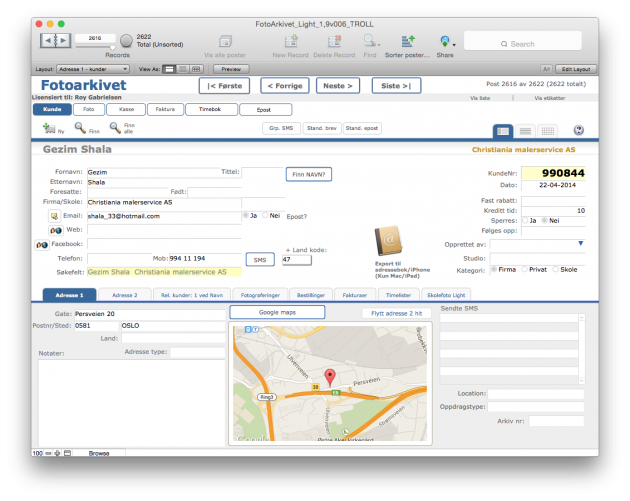This screenshot has height=501, width=630.
Task: Export contact using the address book icon
Action: (x=388, y=241)
